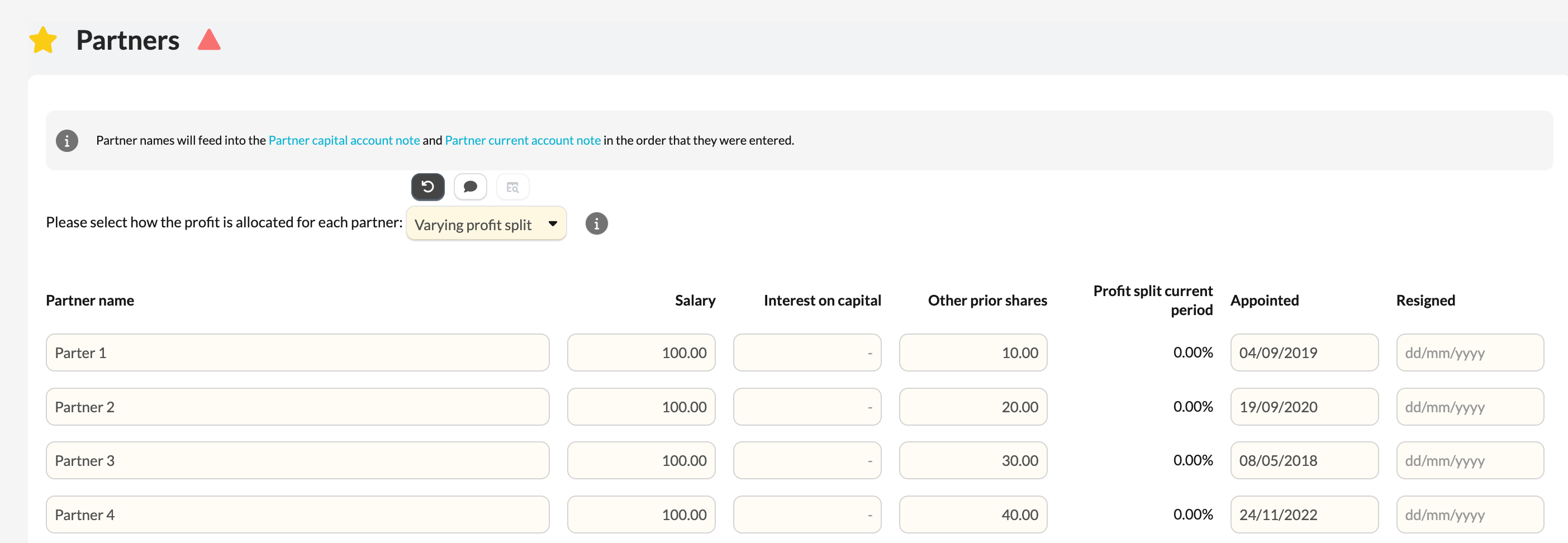This screenshot has height=543, width=1568.
Task: Click the Interest on capital column header
Action: (x=823, y=301)
